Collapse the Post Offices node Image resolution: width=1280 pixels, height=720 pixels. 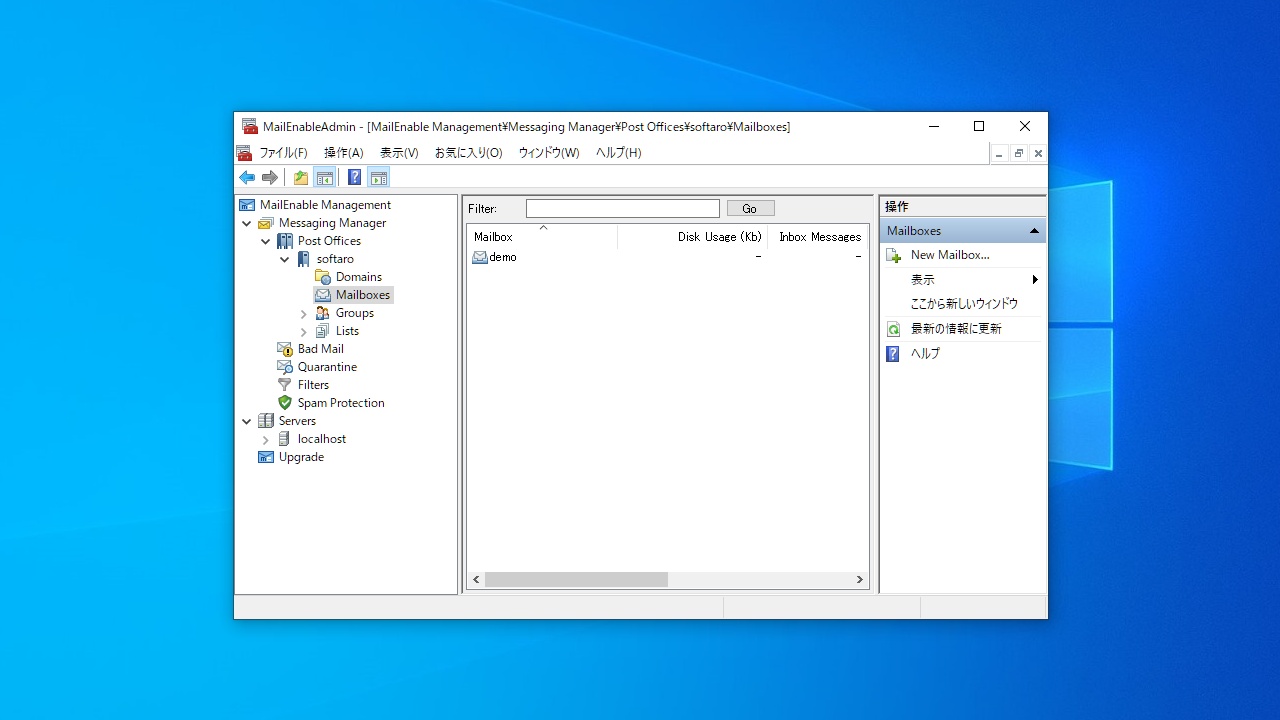(266, 241)
